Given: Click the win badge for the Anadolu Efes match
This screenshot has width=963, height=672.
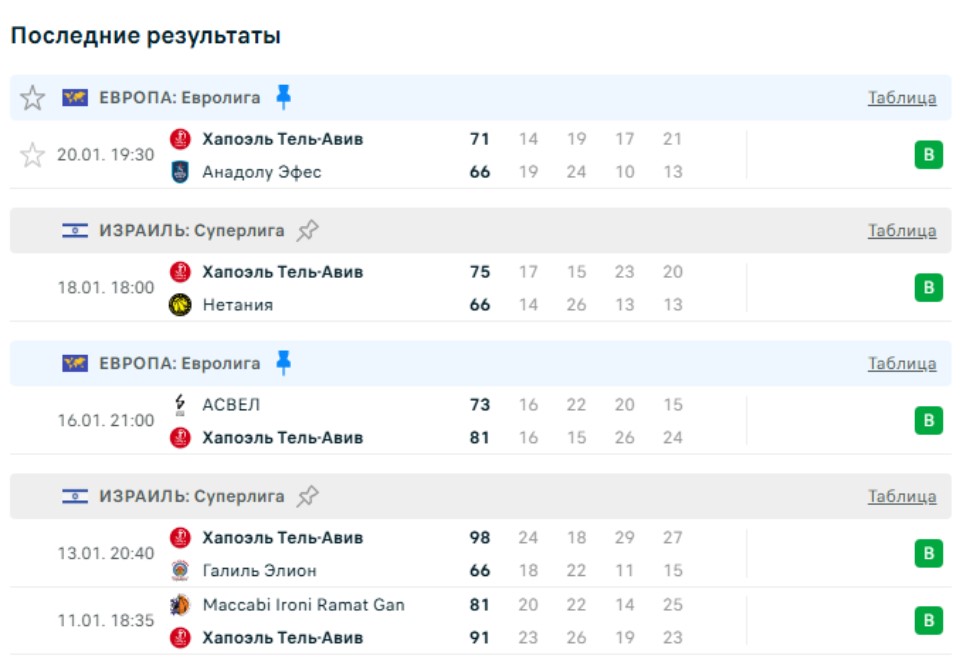Looking at the screenshot, I should [x=928, y=155].
